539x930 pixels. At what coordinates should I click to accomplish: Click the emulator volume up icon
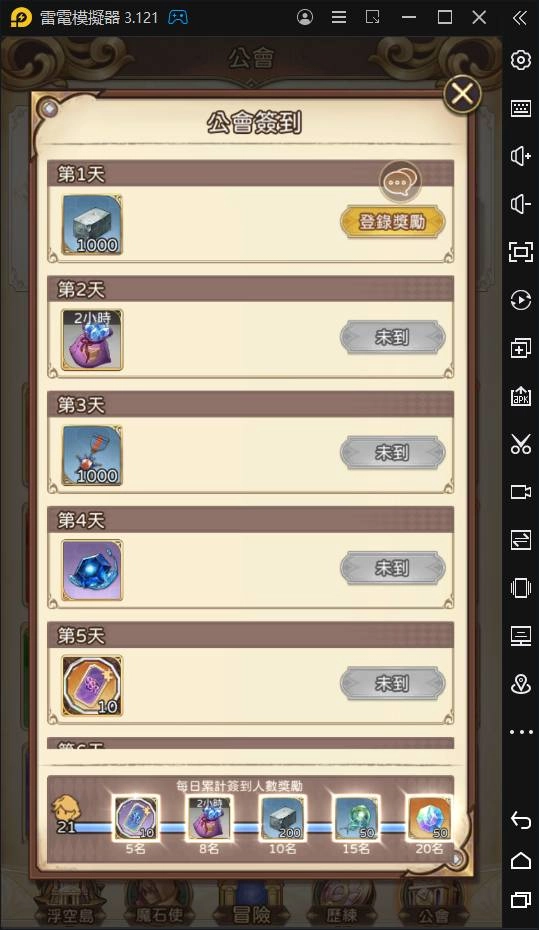click(x=521, y=156)
